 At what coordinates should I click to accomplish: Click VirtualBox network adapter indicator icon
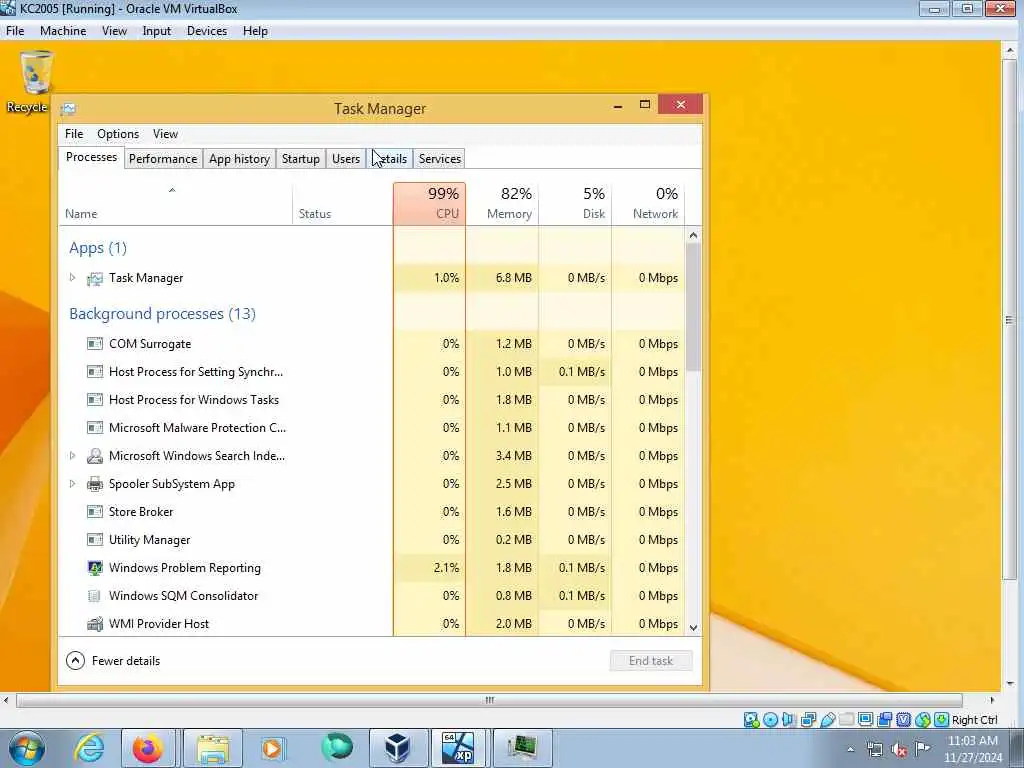(808, 720)
